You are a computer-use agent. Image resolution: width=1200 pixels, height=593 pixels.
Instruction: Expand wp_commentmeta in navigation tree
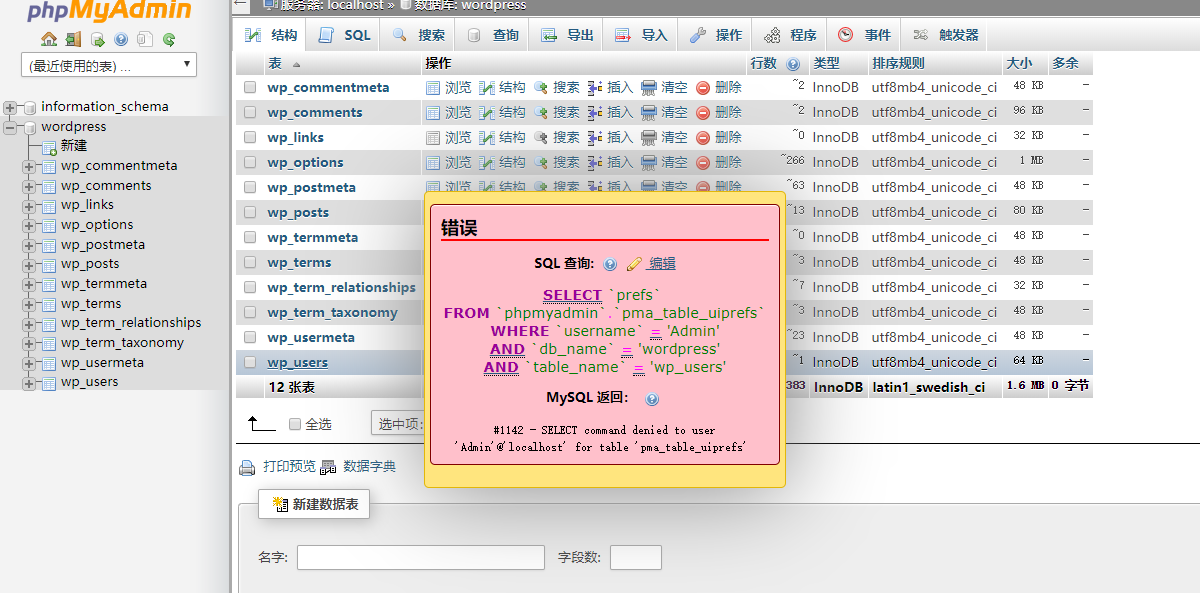(29, 166)
